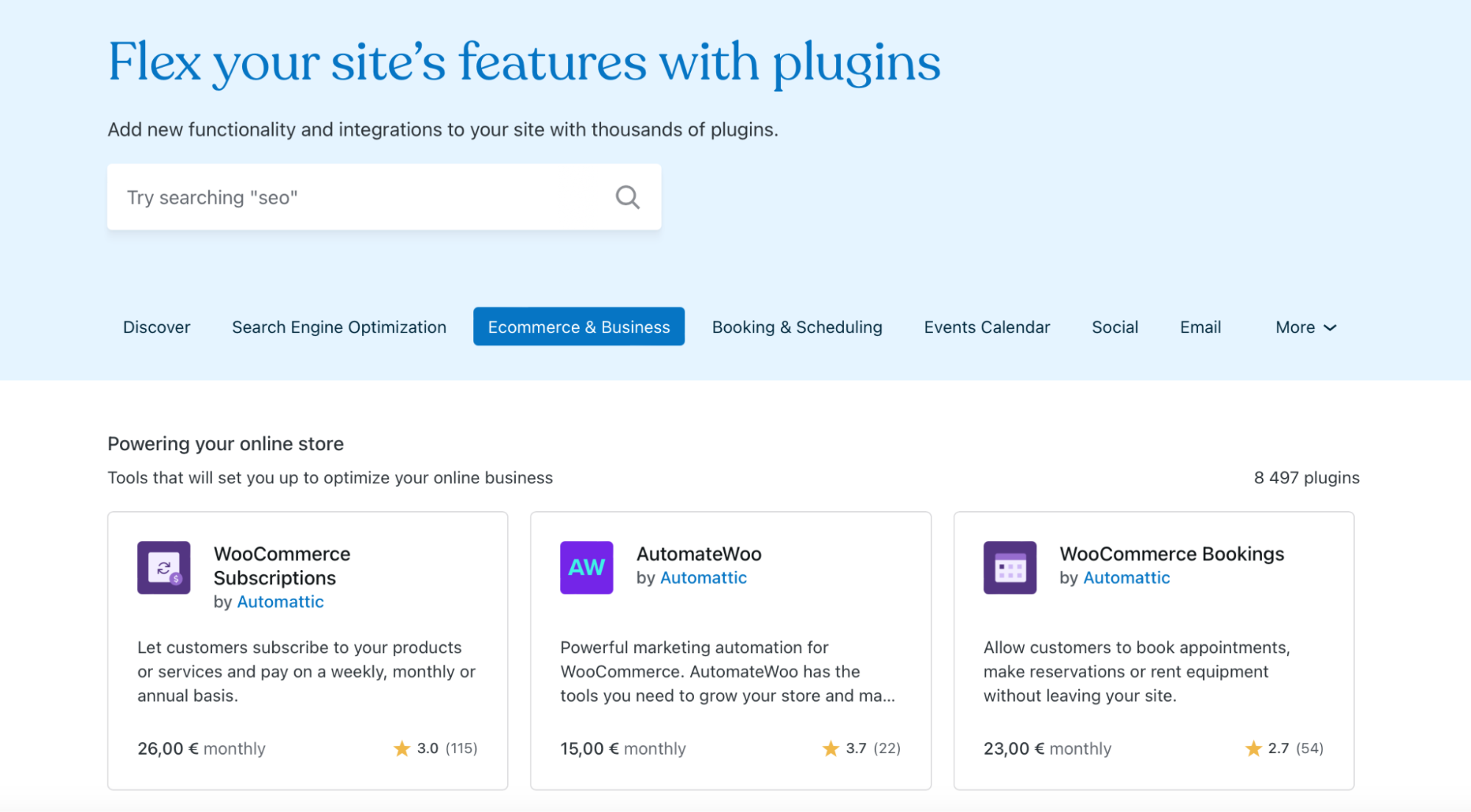The width and height of the screenshot is (1471, 812).
Task: Visit Automattic author link under WooCommerce Bookings
Action: [1127, 578]
